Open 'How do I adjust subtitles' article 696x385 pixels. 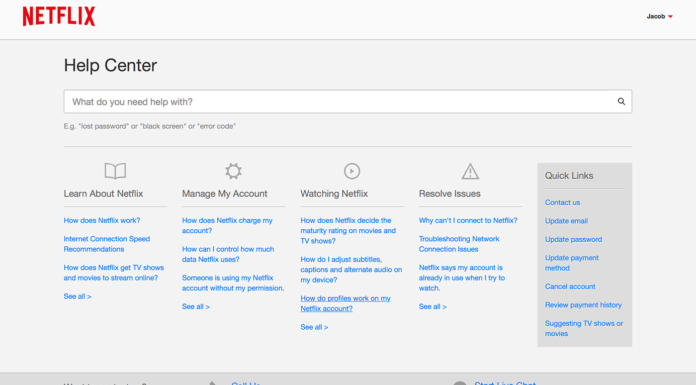tap(351, 270)
